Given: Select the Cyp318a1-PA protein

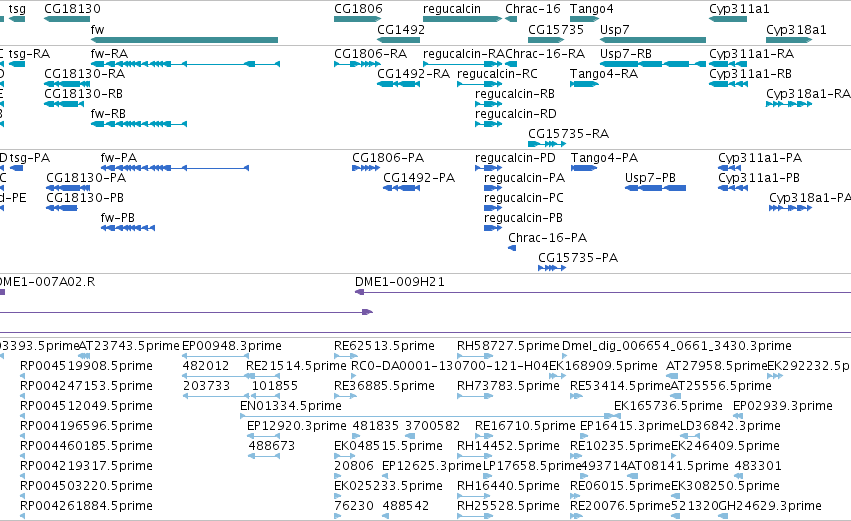Looking at the screenshot, I should (x=790, y=208).
